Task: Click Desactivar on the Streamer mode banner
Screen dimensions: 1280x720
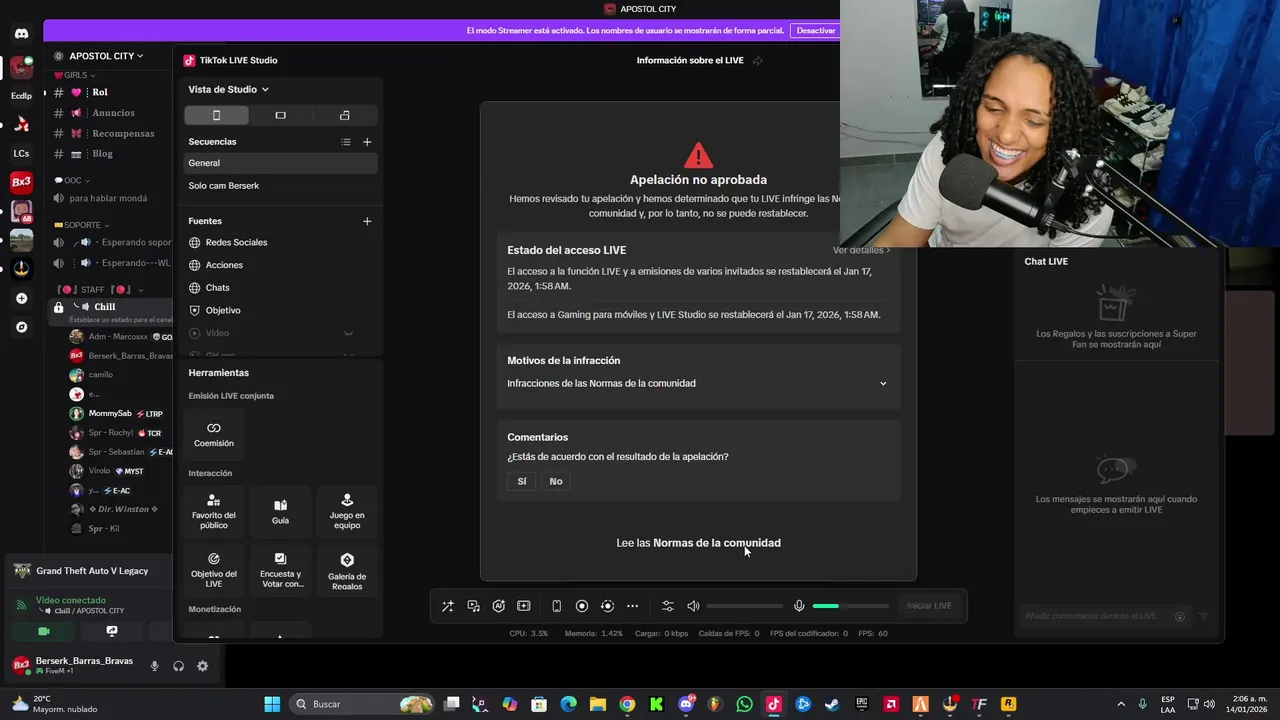Action: [x=816, y=31]
